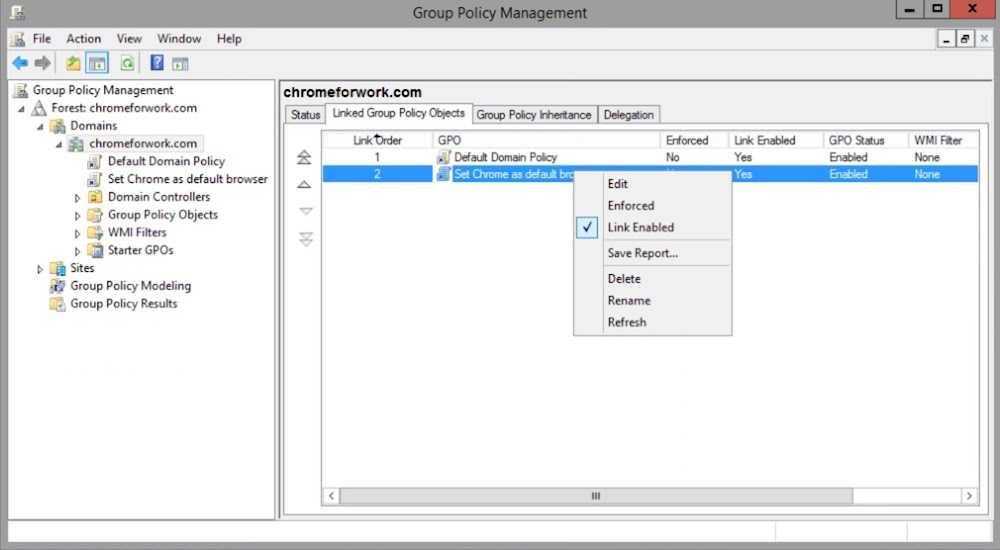The image size is (1000, 550).
Task: Click the Domain Controllers folder icon
Action: [95, 197]
